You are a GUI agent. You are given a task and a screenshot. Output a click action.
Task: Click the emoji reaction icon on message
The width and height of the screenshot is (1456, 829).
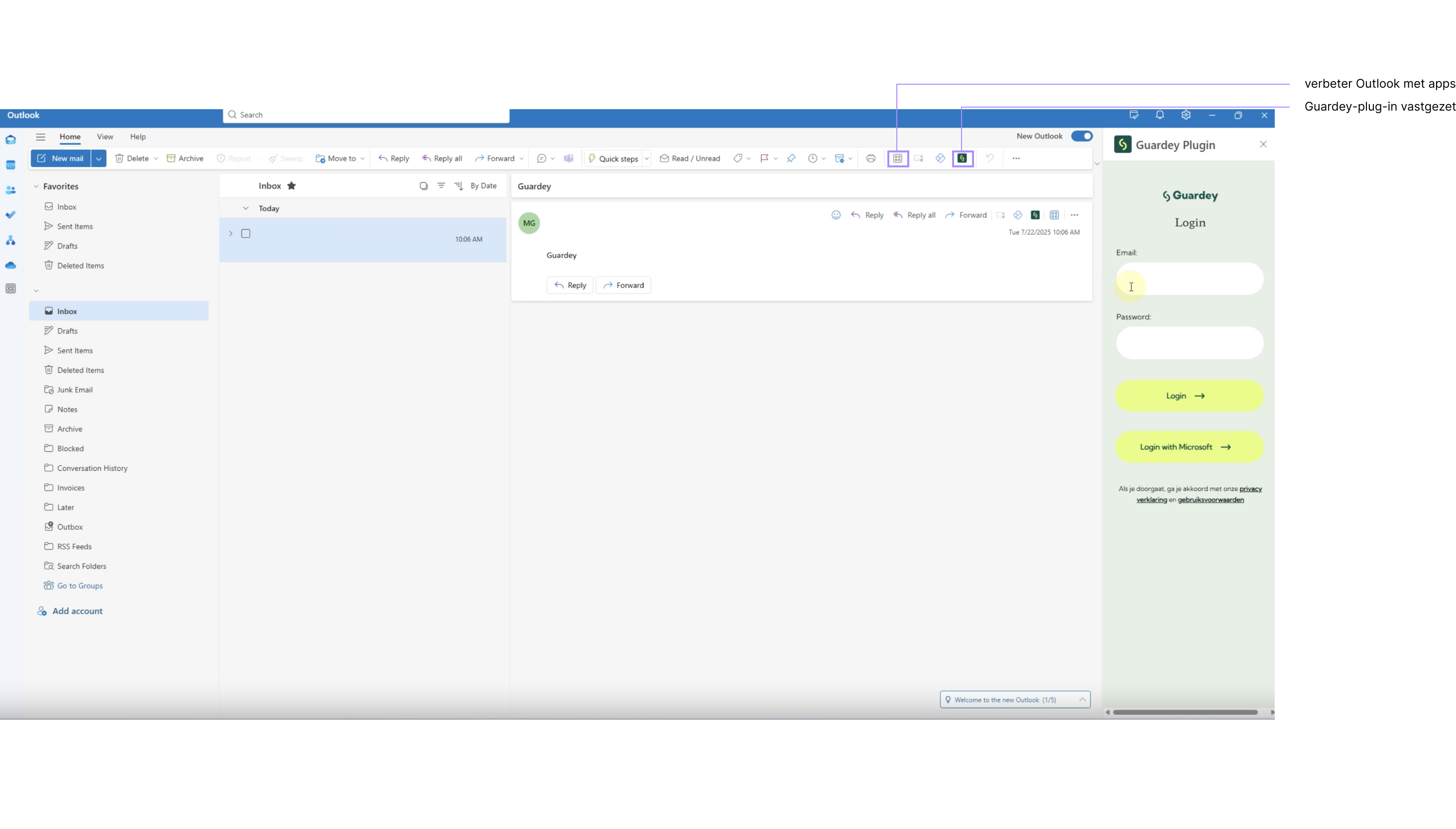836,215
